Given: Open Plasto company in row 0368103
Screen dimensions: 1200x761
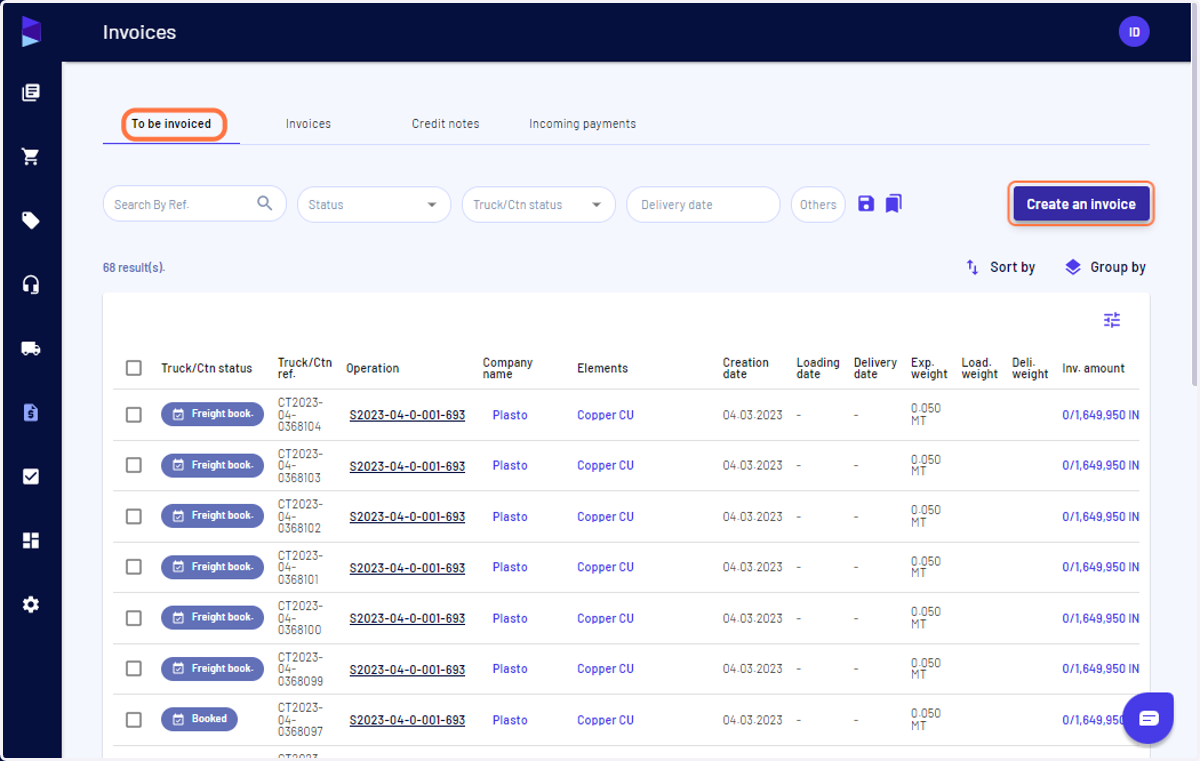Looking at the screenshot, I should tap(510, 465).
